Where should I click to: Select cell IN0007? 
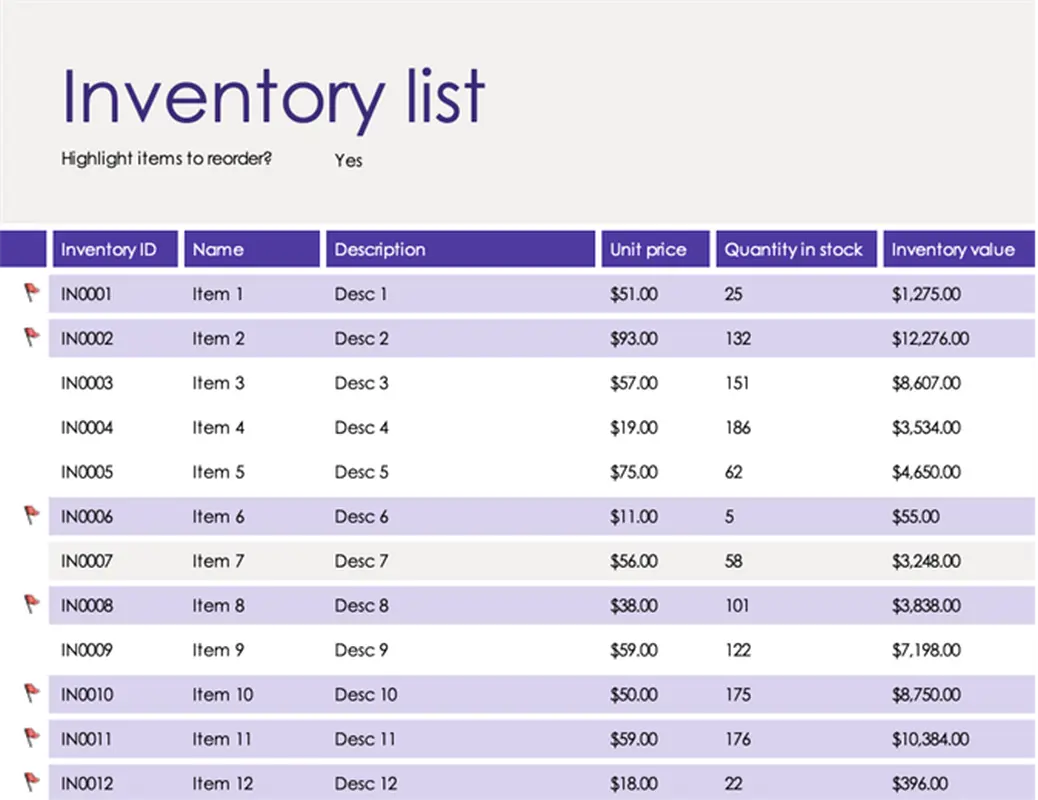coord(87,561)
